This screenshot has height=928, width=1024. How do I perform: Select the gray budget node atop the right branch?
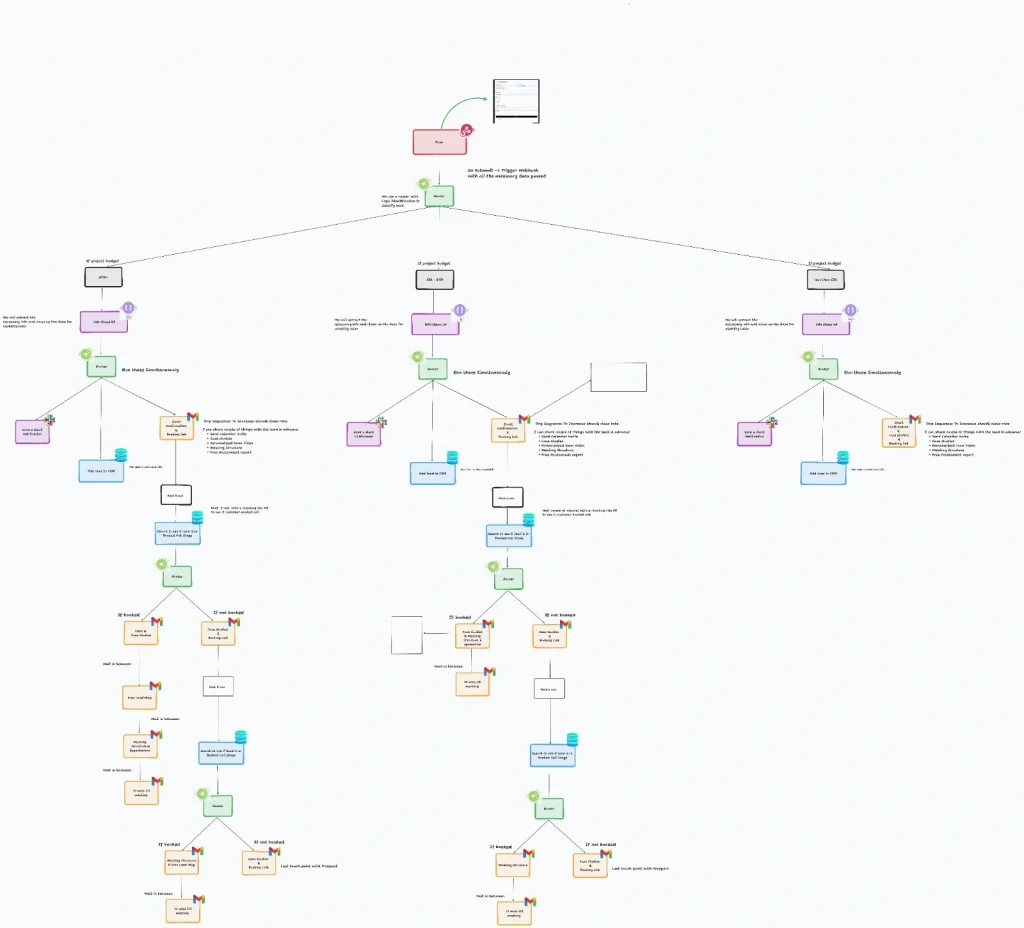tap(826, 280)
